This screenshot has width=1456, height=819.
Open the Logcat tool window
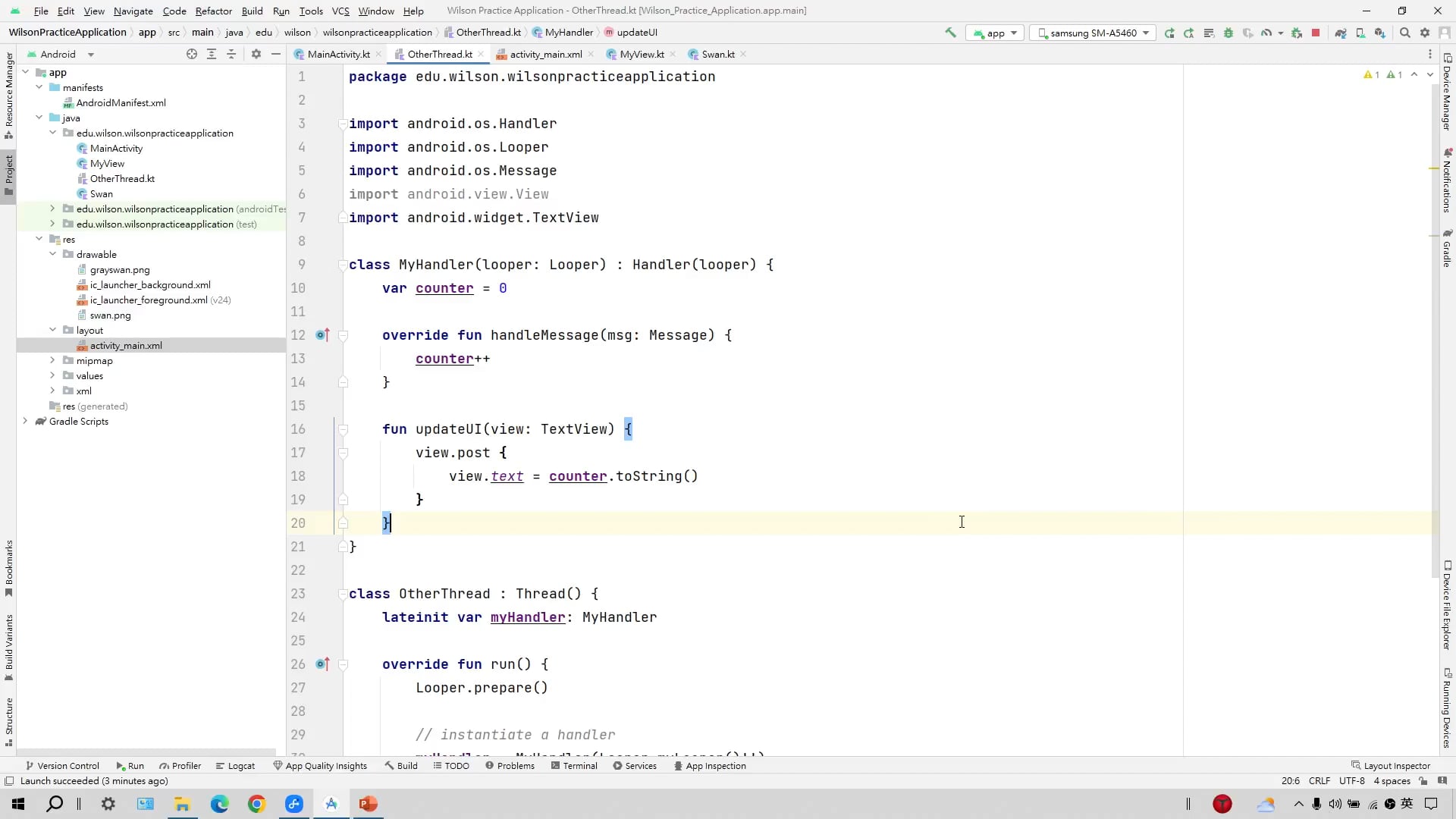coord(236,766)
